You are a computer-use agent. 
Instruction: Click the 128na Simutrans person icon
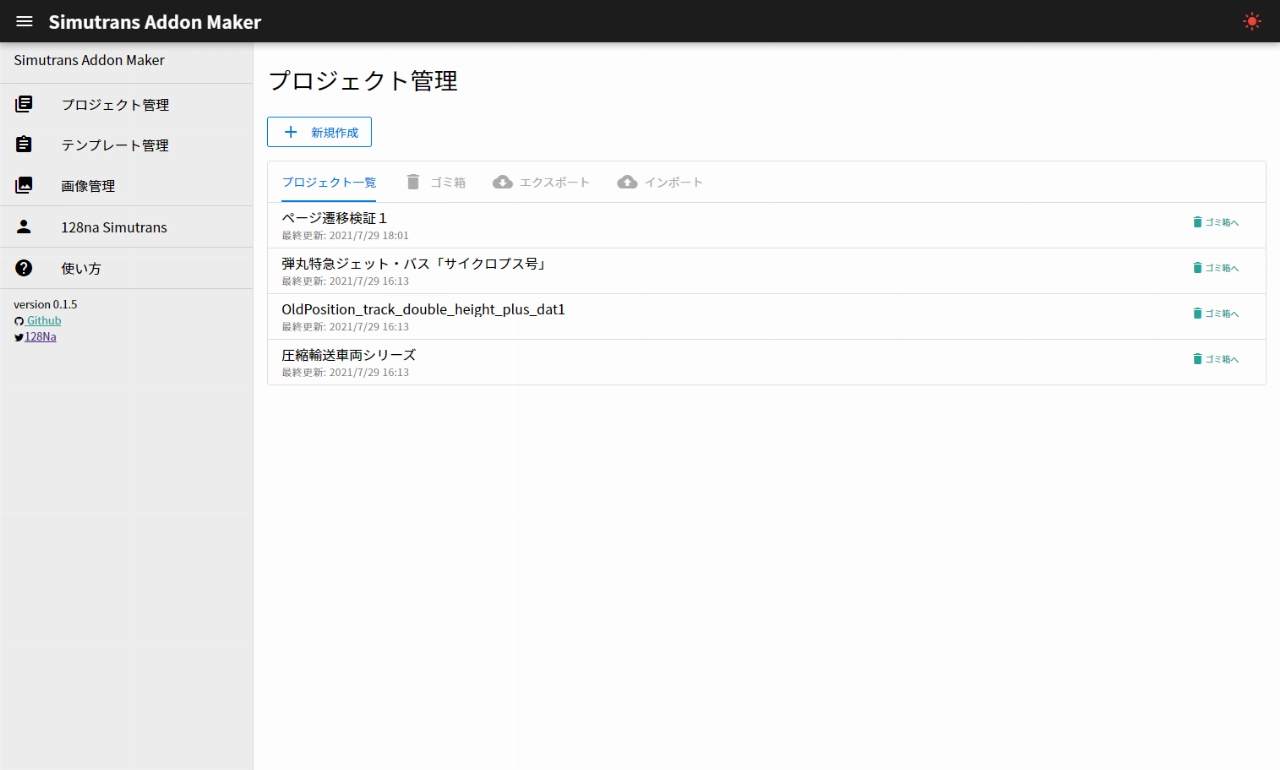coord(24,227)
